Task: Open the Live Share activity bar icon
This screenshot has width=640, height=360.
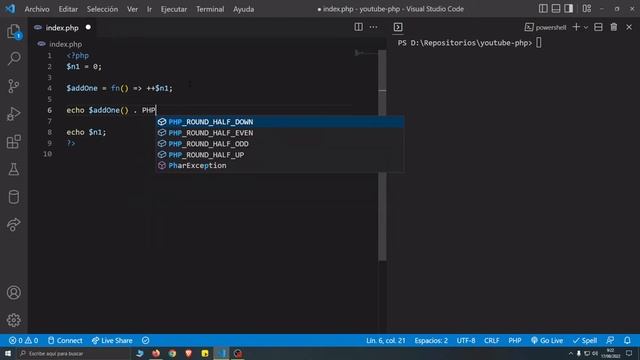Action: [x=14, y=224]
